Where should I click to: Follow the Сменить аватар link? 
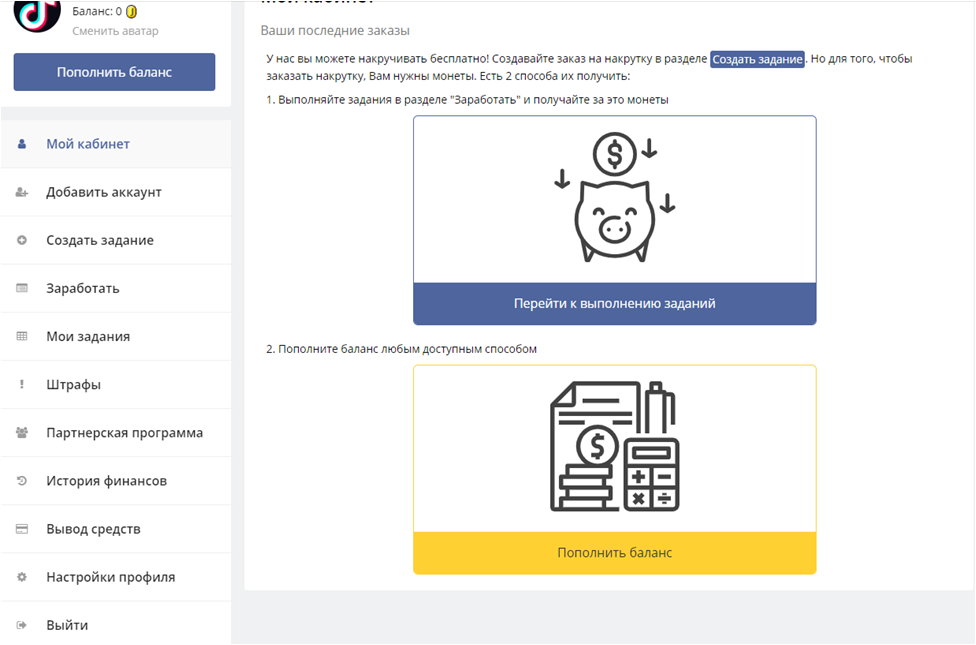click(x=115, y=31)
